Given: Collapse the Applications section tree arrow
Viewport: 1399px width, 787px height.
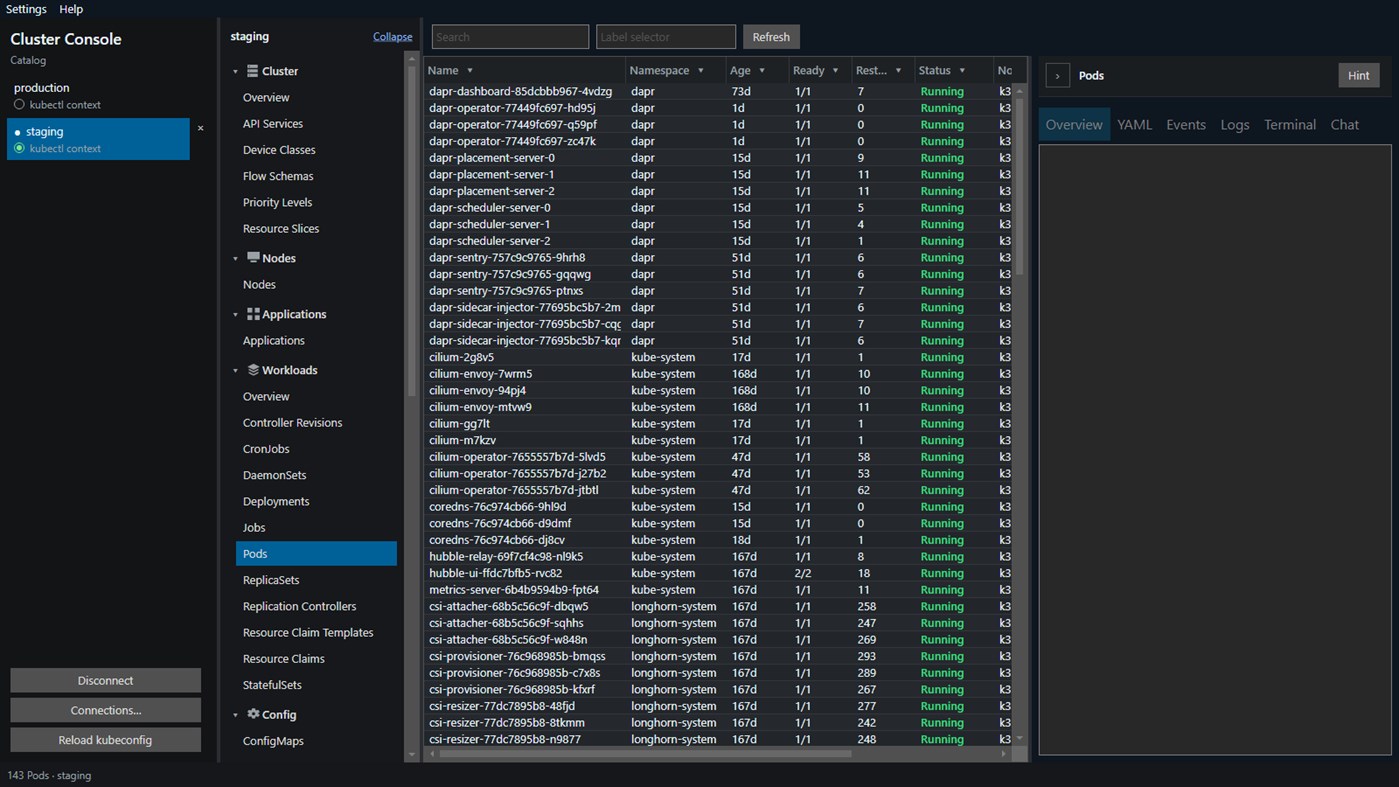Looking at the screenshot, I should pyautogui.click(x=236, y=315).
